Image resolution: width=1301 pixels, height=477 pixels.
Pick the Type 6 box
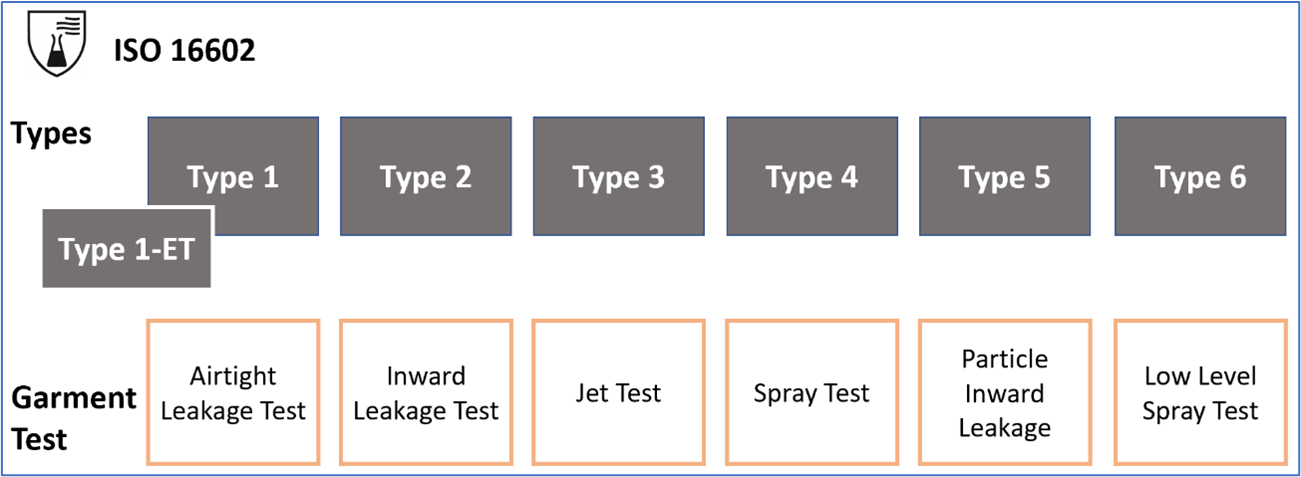1200,177
